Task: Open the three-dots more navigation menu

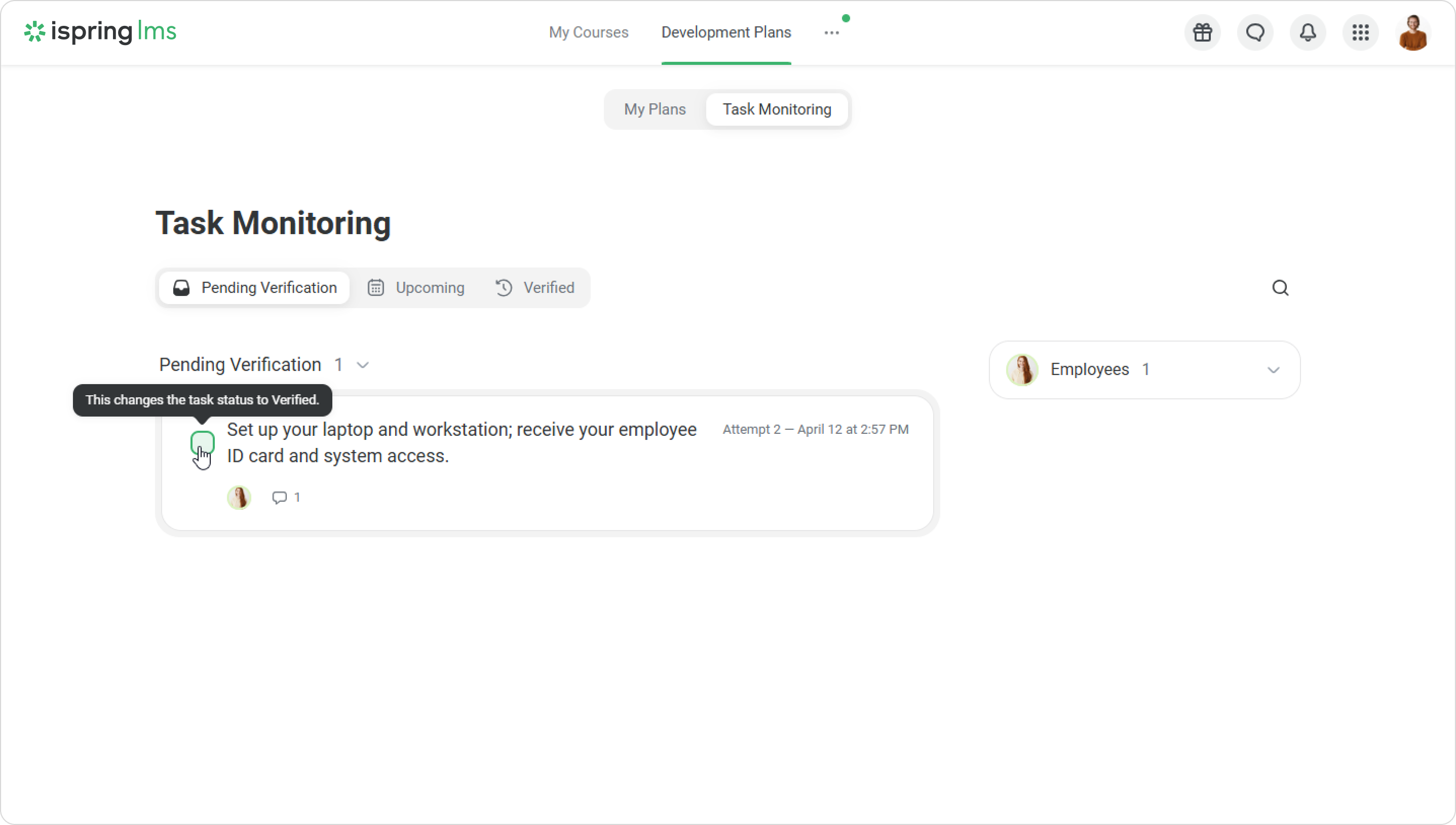Action: click(x=831, y=33)
